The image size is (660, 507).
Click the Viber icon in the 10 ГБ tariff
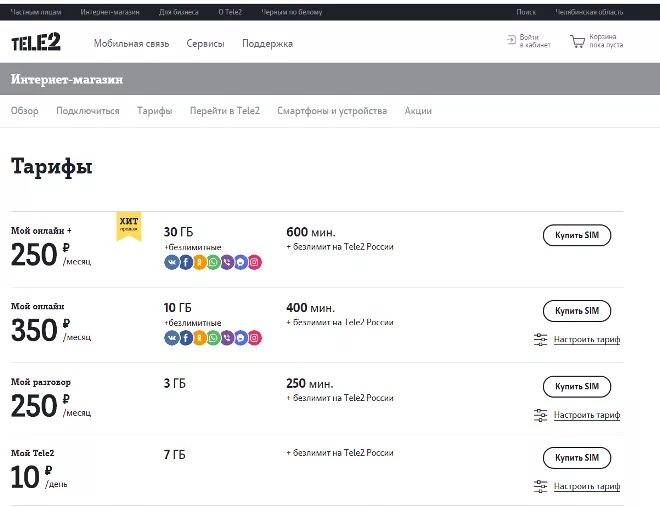tap(227, 338)
